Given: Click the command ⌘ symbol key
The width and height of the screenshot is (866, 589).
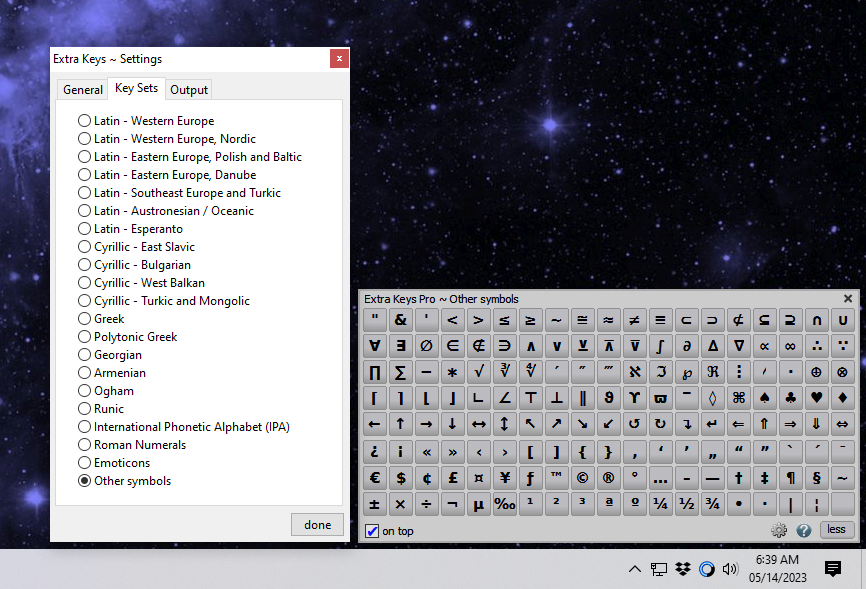Looking at the screenshot, I should [x=738, y=398].
